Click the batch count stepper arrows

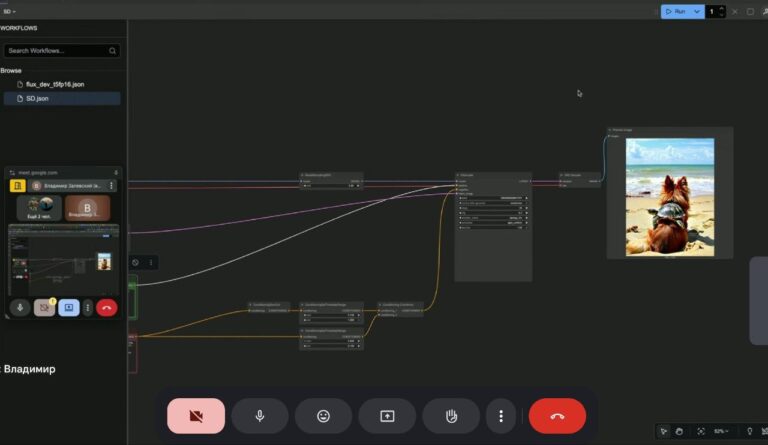coord(725,11)
